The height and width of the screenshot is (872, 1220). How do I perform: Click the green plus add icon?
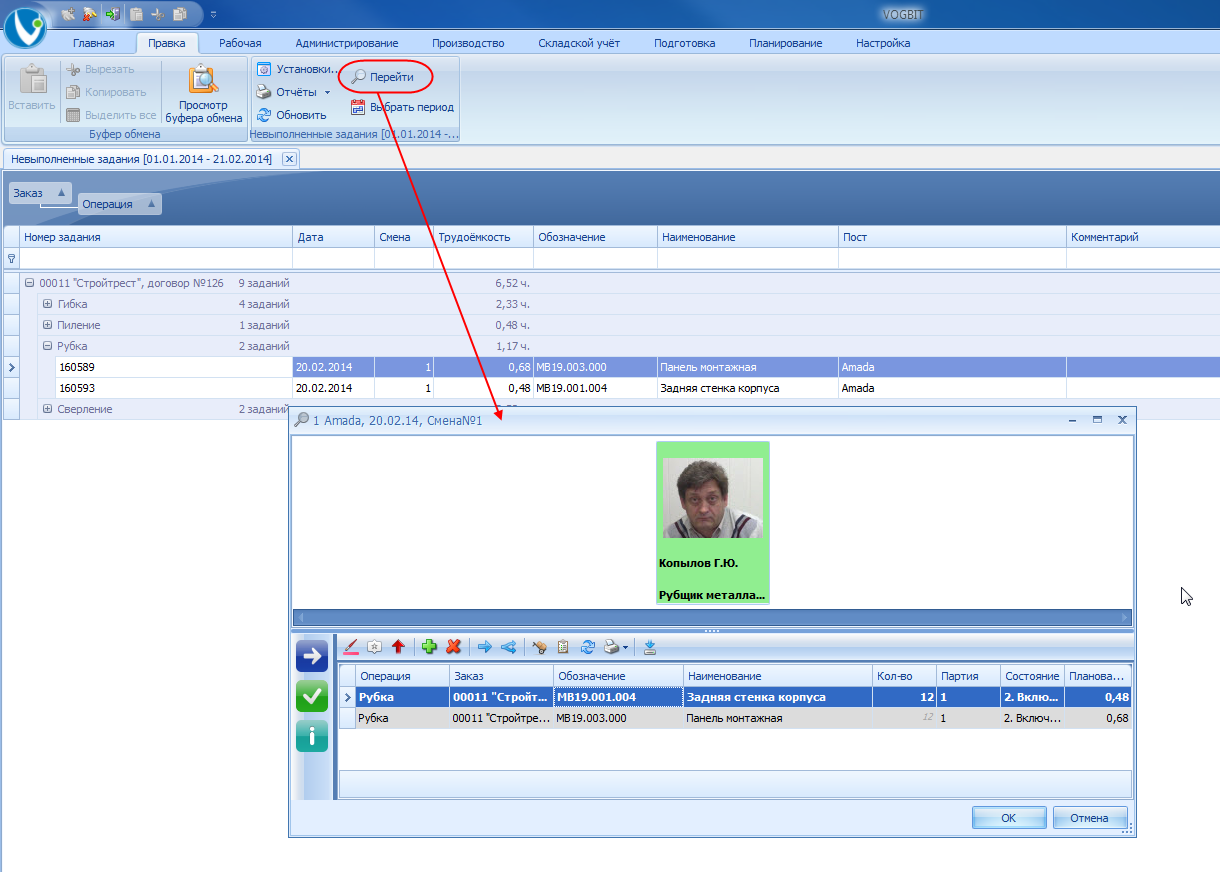coord(430,647)
